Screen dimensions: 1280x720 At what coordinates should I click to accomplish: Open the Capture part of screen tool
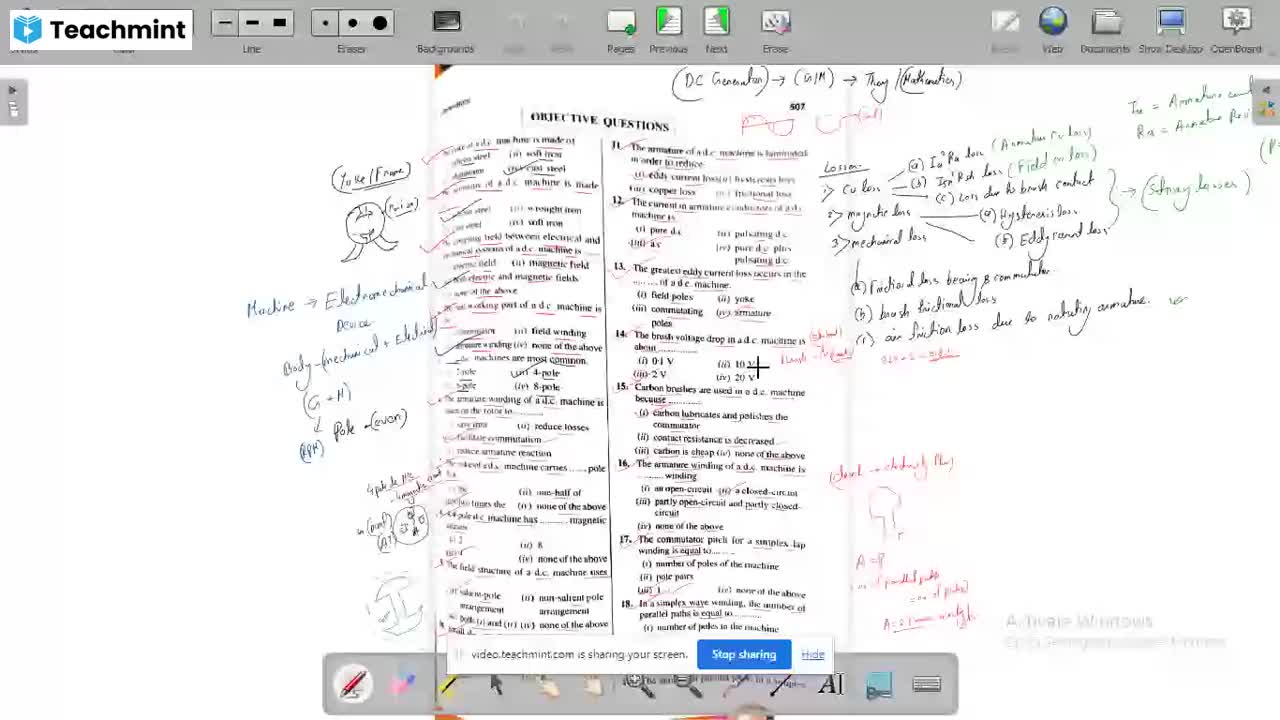(879, 685)
